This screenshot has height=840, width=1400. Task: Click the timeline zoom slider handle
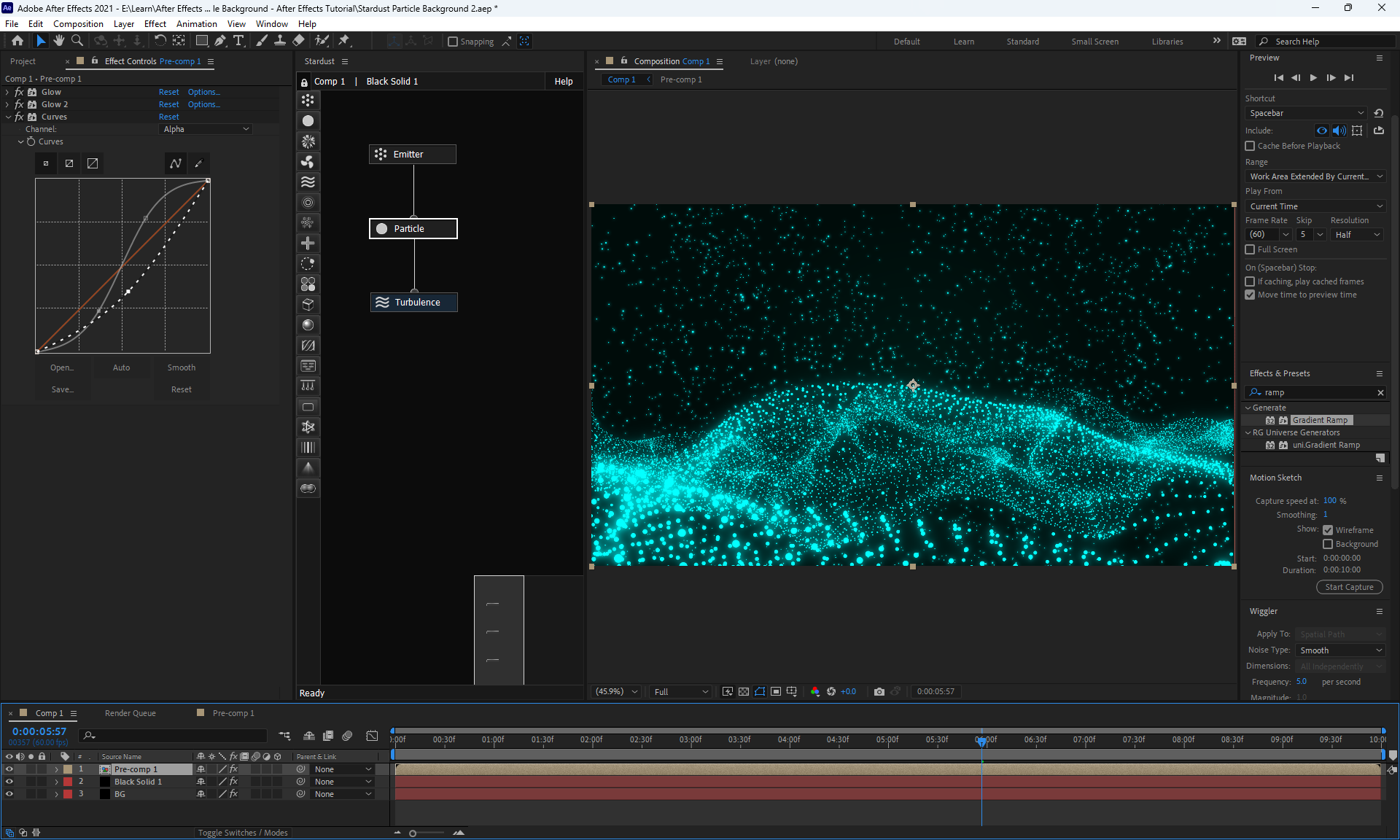pos(413,833)
